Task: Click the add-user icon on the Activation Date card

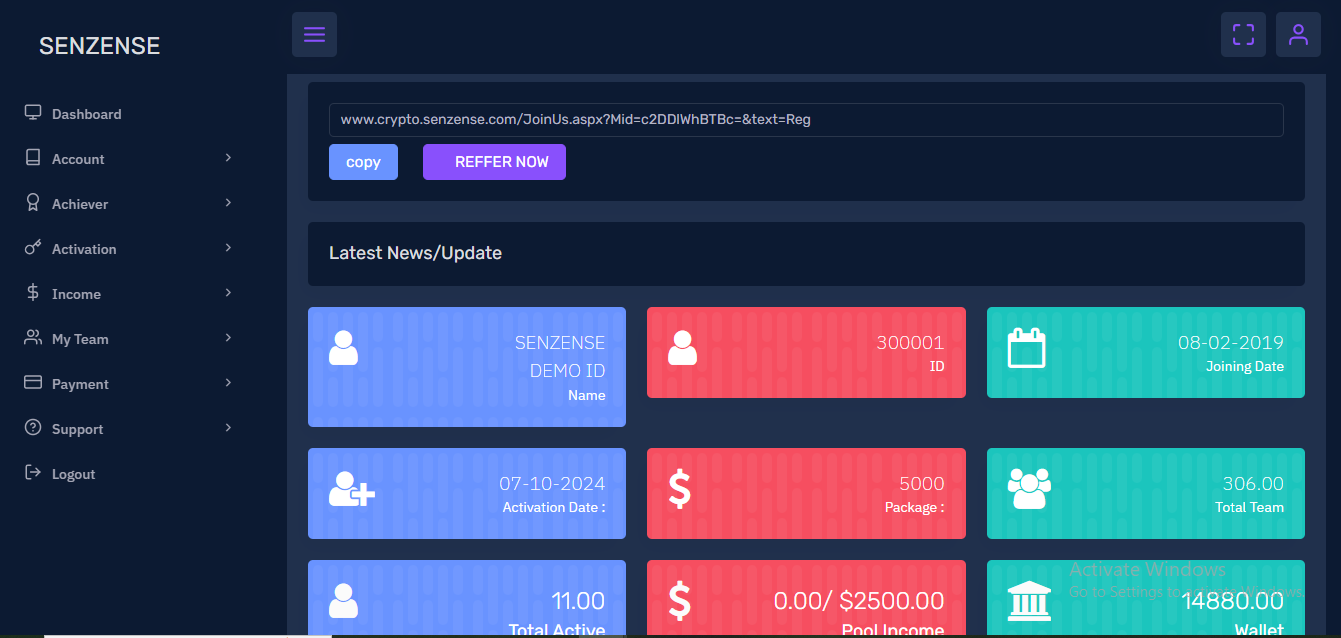Action: pos(351,488)
